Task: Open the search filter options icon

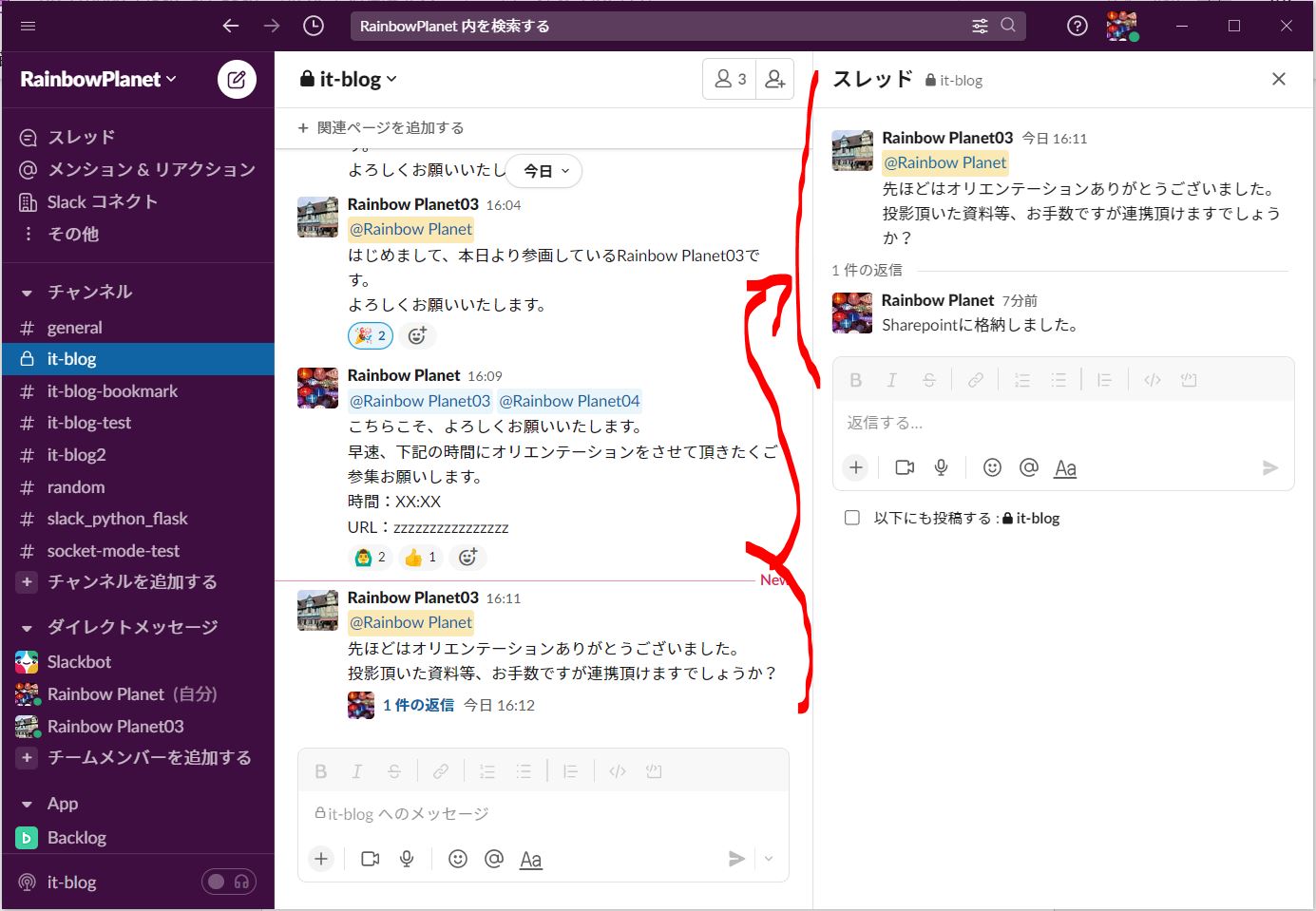Action: (980, 26)
